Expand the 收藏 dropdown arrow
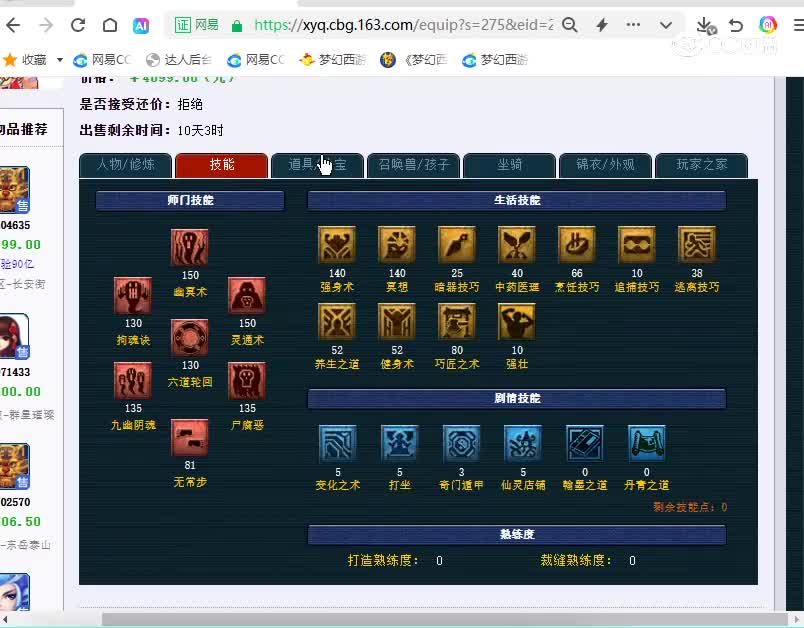804x628 pixels. [59, 60]
